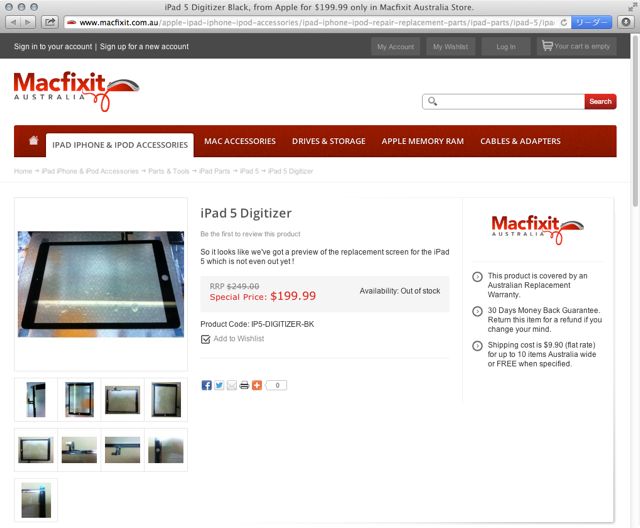Click the share counter showing 0
Screen dimensions: 640x528
click(x=277, y=385)
